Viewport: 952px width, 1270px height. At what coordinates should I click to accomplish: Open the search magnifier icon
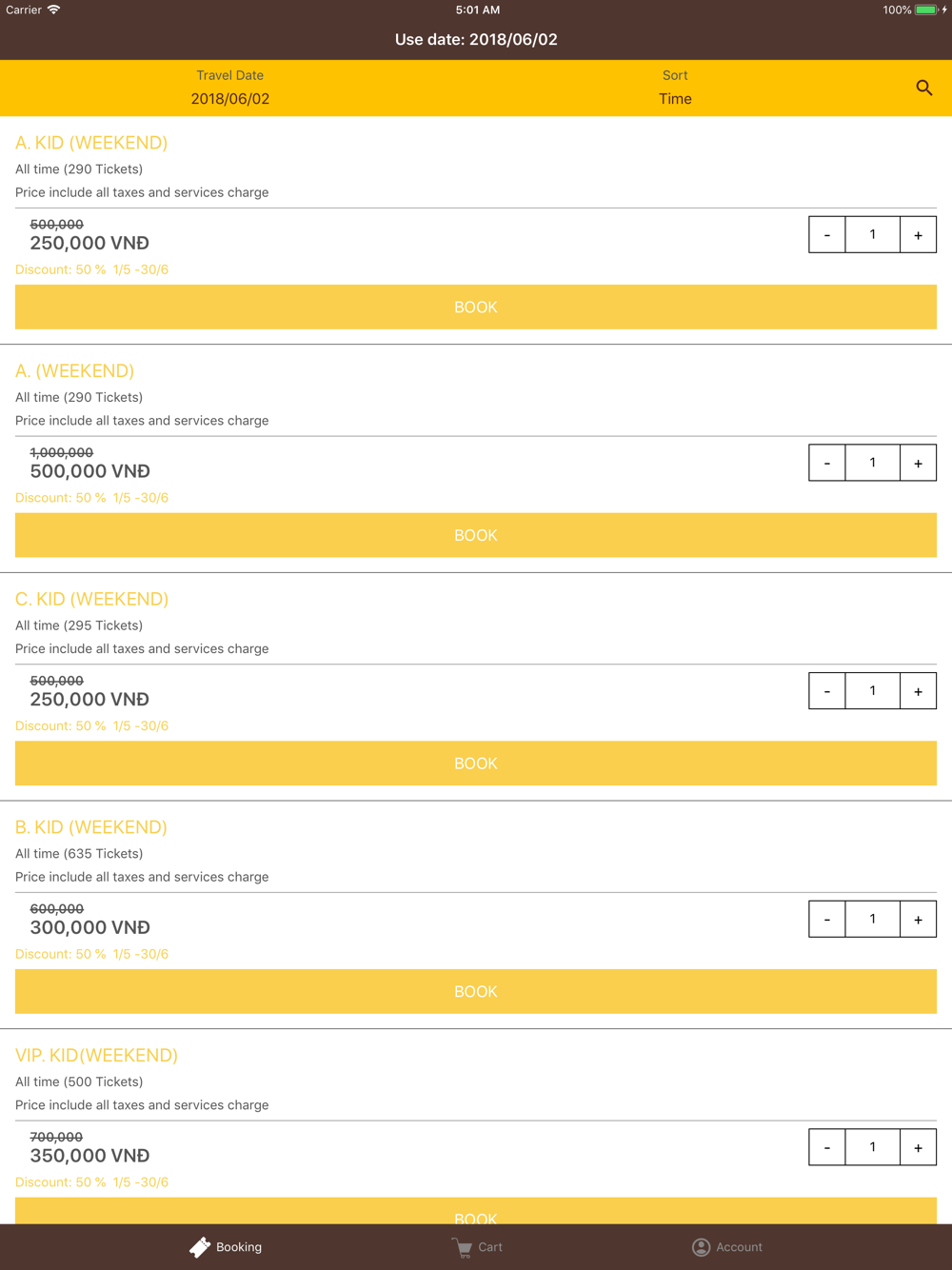tap(923, 88)
